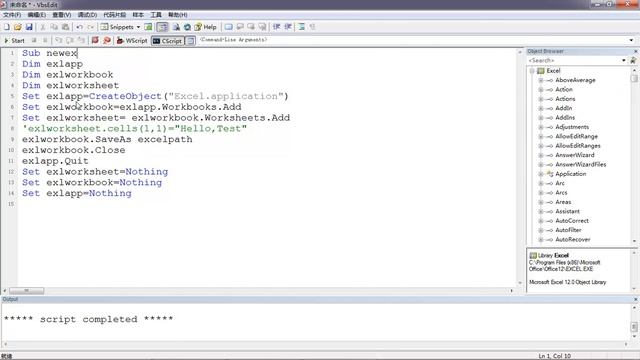
Task: Open the 帮助(H) menu
Action: coord(178,15)
